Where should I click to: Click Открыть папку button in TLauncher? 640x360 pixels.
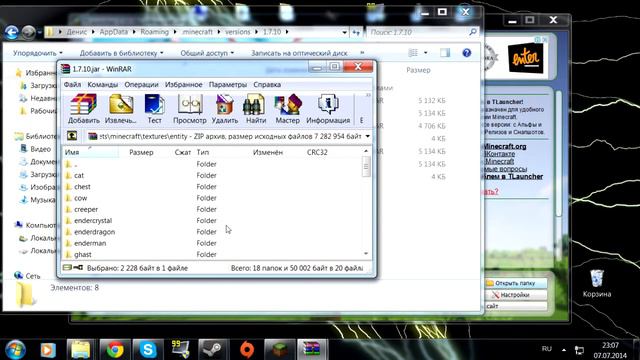point(516,283)
